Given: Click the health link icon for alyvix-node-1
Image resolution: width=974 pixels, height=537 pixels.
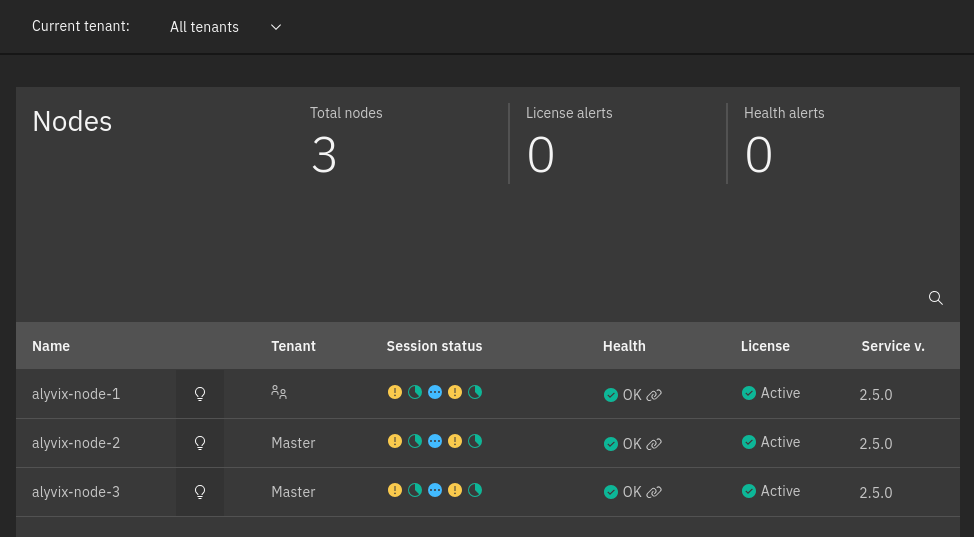Looking at the screenshot, I should click(654, 395).
